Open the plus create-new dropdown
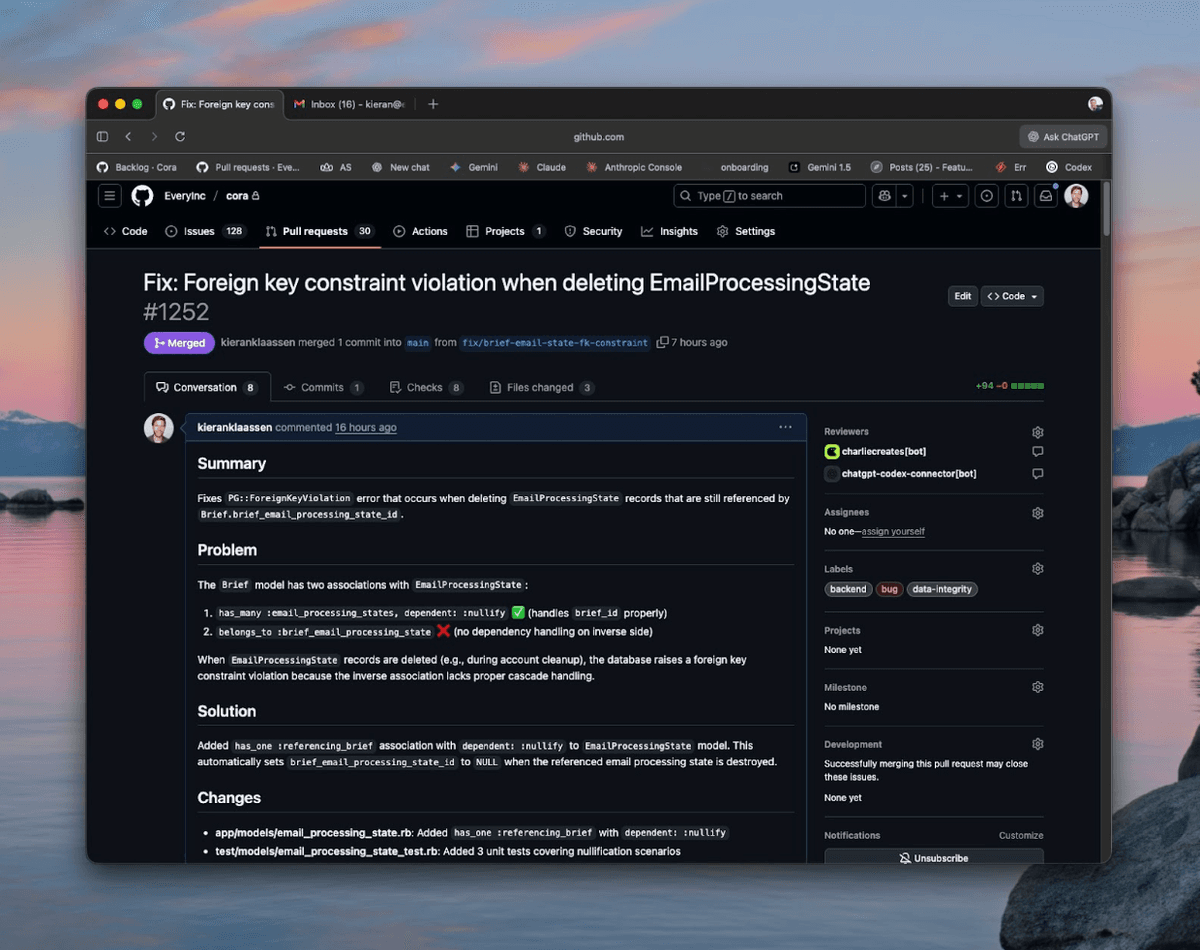1200x950 pixels. coord(950,196)
